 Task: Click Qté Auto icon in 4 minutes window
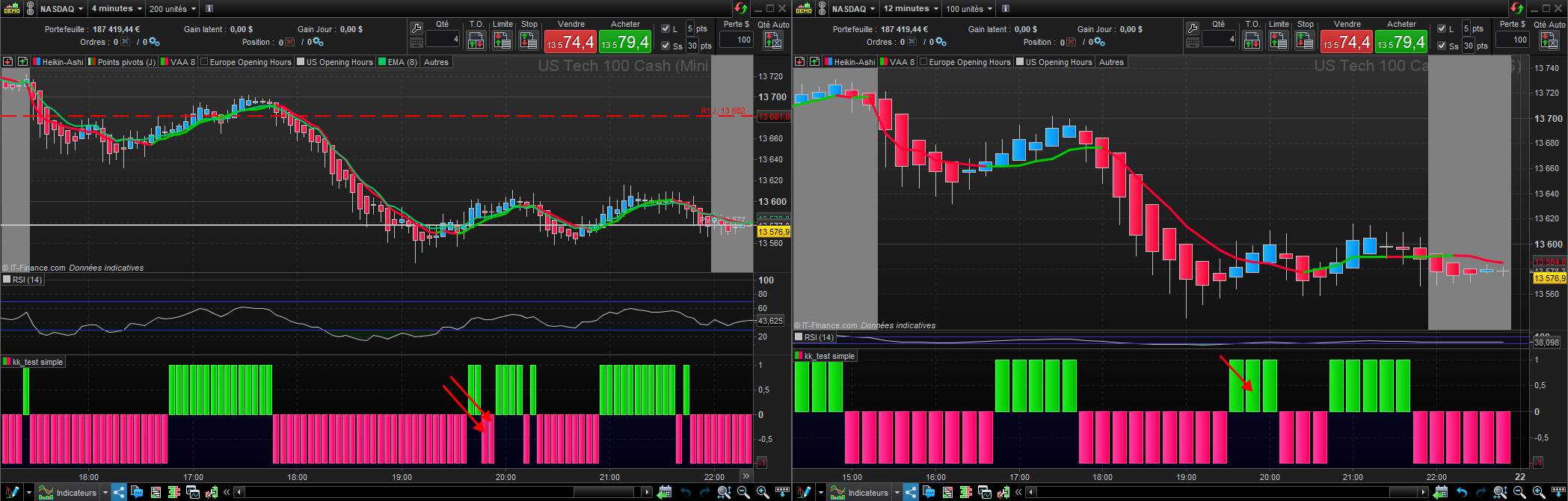click(x=773, y=40)
